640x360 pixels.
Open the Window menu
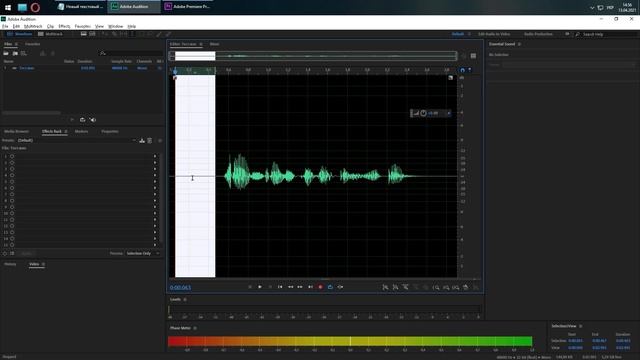(116, 26)
